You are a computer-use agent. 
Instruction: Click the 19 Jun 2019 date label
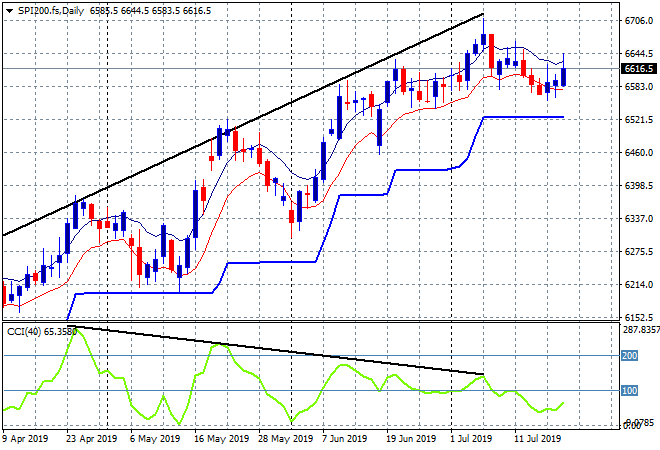tap(411, 439)
